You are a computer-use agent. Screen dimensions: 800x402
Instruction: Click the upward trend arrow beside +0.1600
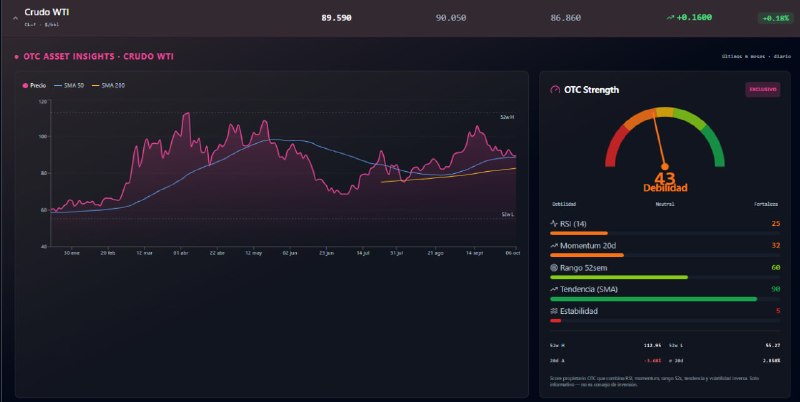click(x=670, y=17)
